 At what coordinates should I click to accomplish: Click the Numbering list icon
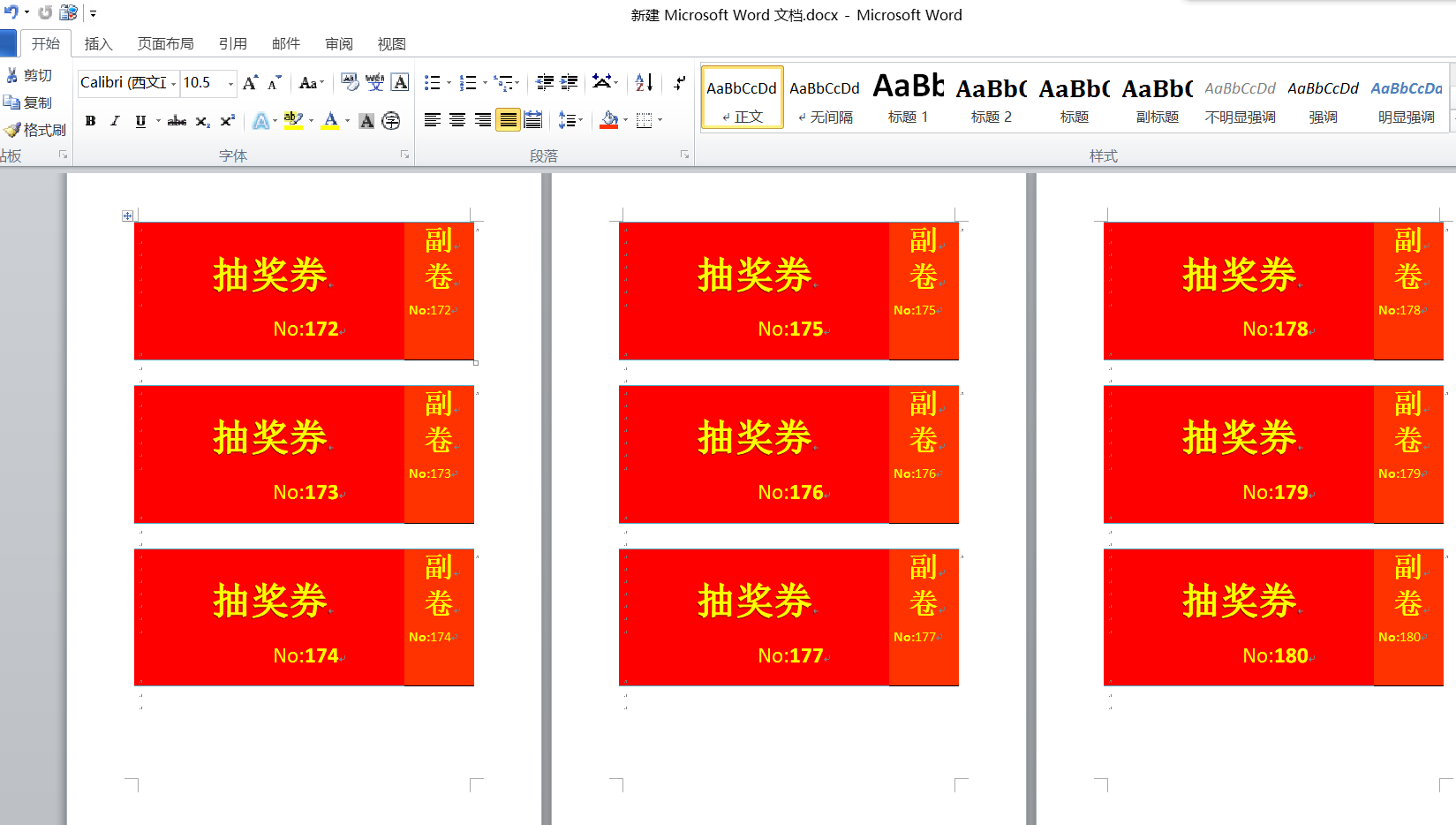[x=468, y=83]
